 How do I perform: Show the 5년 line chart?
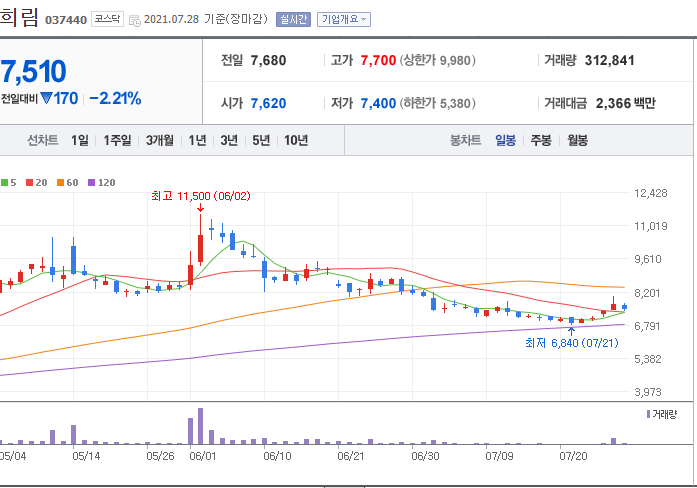tap(261, 140)
